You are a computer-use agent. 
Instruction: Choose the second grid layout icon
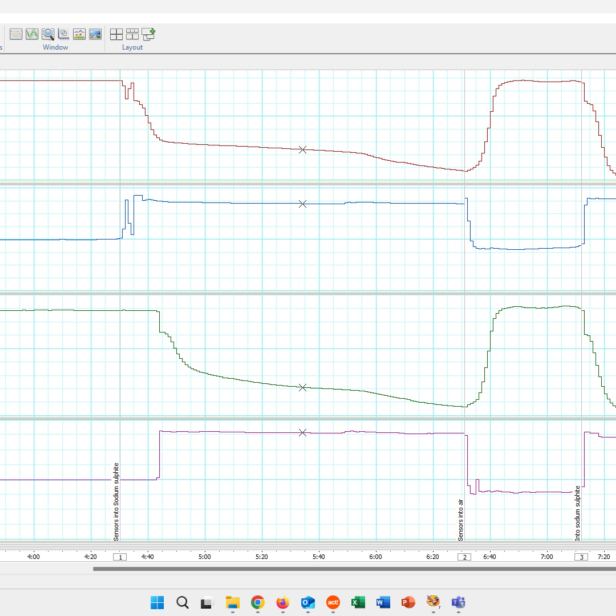pyautogui.click(x=132, y=34)
